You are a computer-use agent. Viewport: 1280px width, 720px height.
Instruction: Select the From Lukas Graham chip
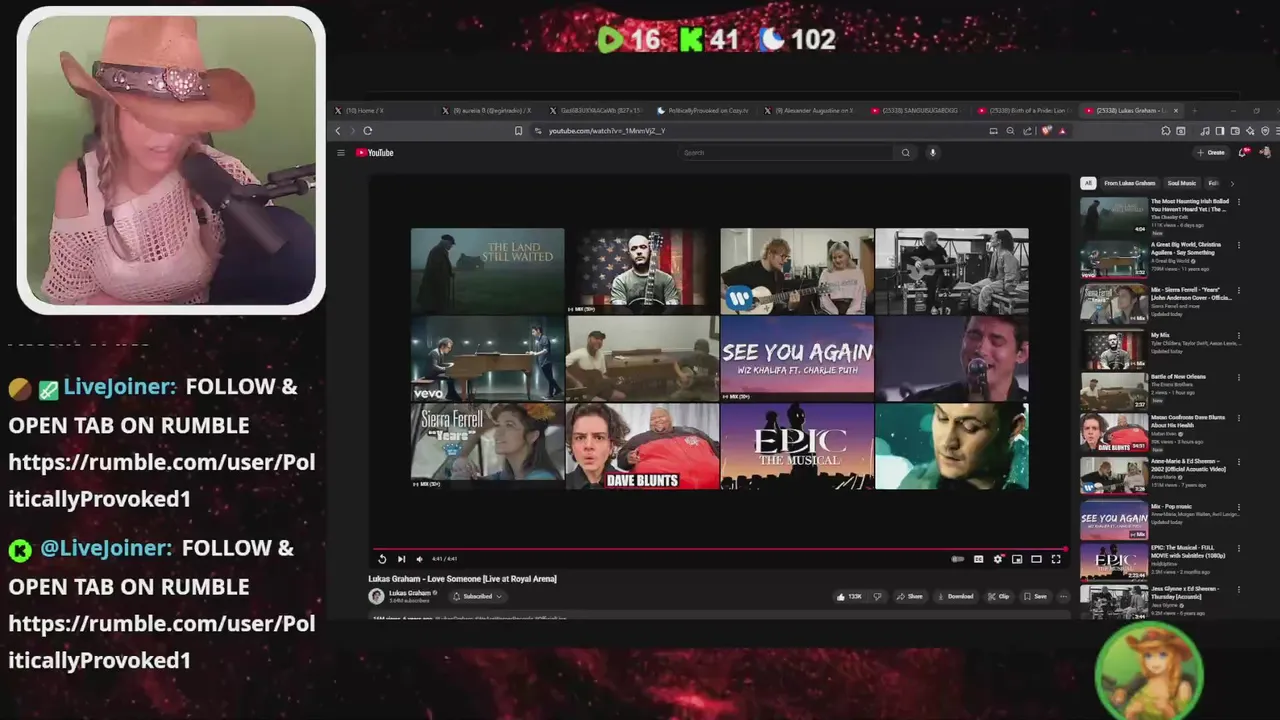click(1129, 183)
